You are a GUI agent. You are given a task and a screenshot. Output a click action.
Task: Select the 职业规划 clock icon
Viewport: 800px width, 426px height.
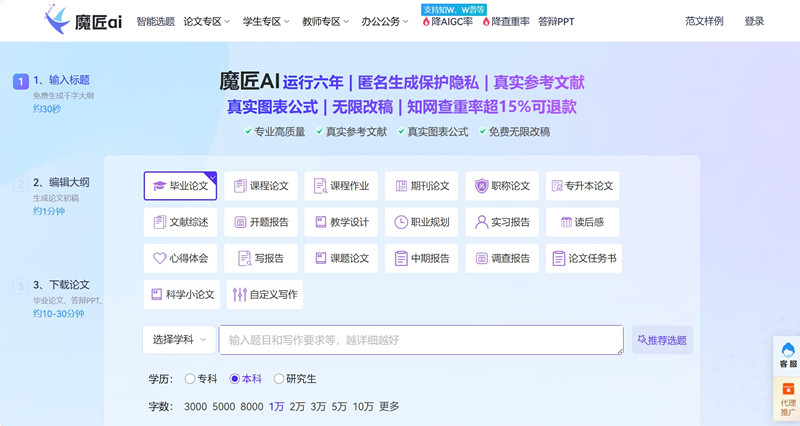(402, 222)
